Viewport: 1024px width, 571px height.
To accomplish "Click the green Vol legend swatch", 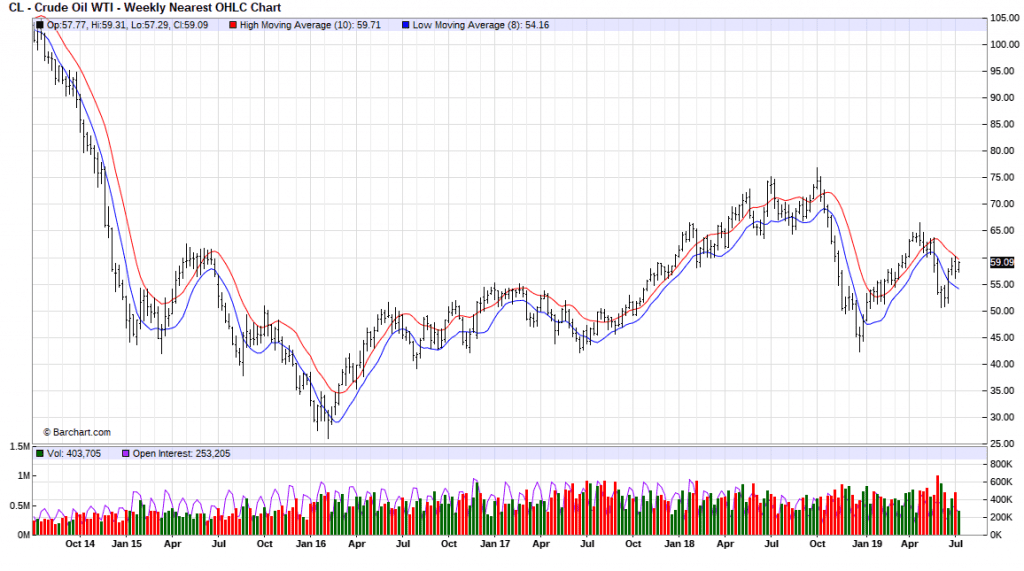I will coord(39,453).
